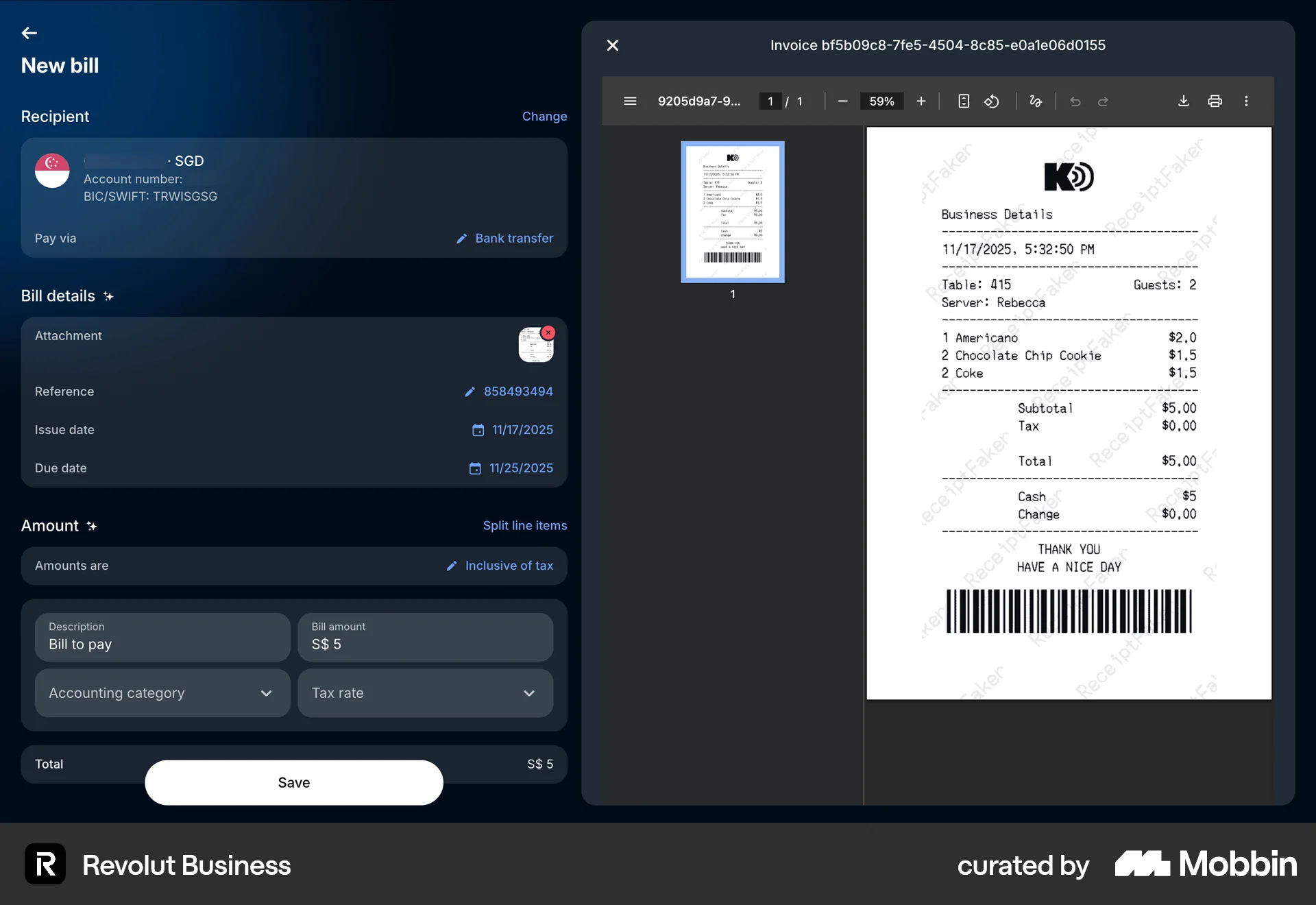Click Change recipient link
Screen dimensions: 1316x905
click(x=544, y=117)
